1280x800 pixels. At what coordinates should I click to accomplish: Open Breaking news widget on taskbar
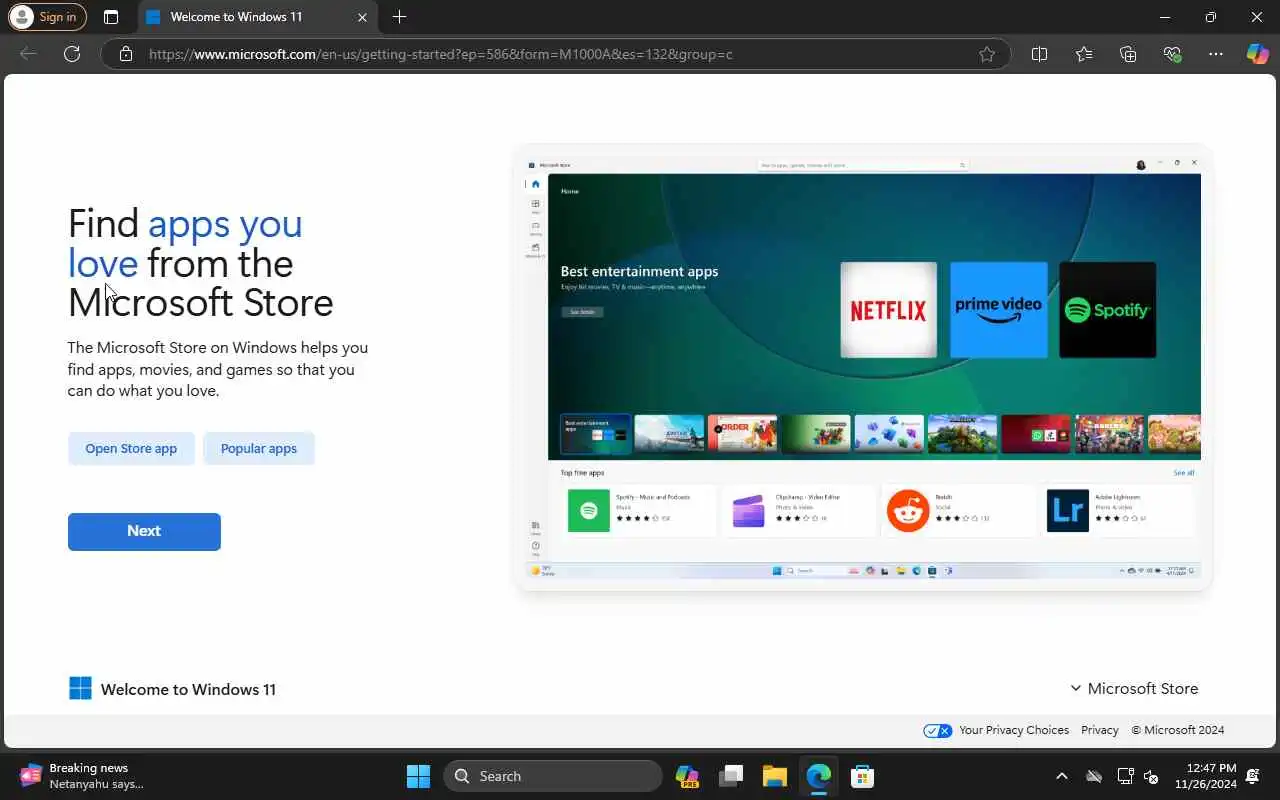83,776
